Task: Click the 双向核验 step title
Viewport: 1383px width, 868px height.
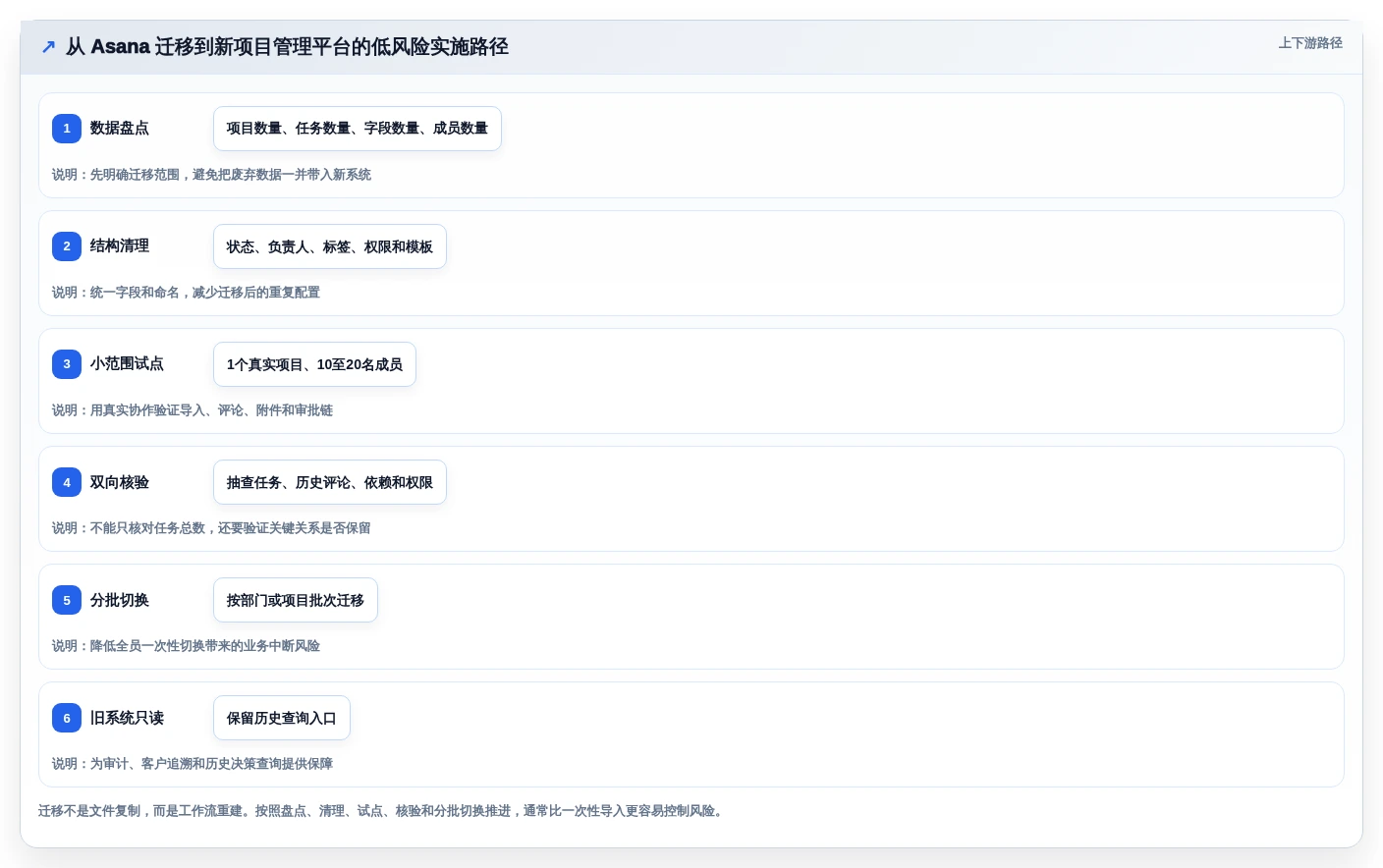Action: 120,482
